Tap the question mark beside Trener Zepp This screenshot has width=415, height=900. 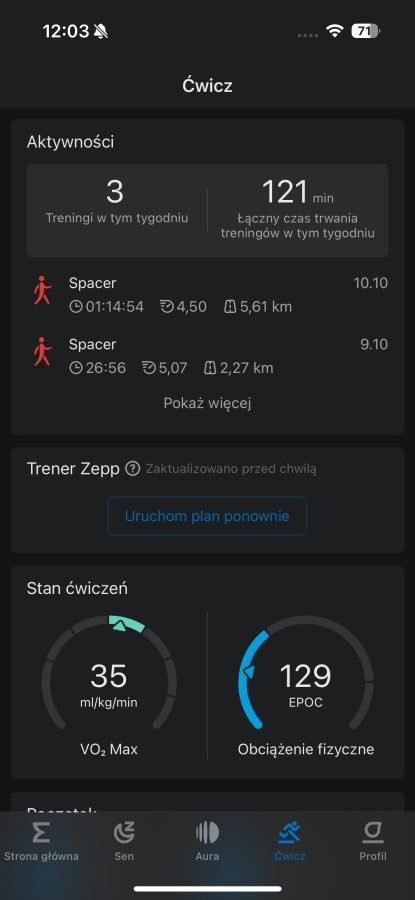tap(133, 469)
